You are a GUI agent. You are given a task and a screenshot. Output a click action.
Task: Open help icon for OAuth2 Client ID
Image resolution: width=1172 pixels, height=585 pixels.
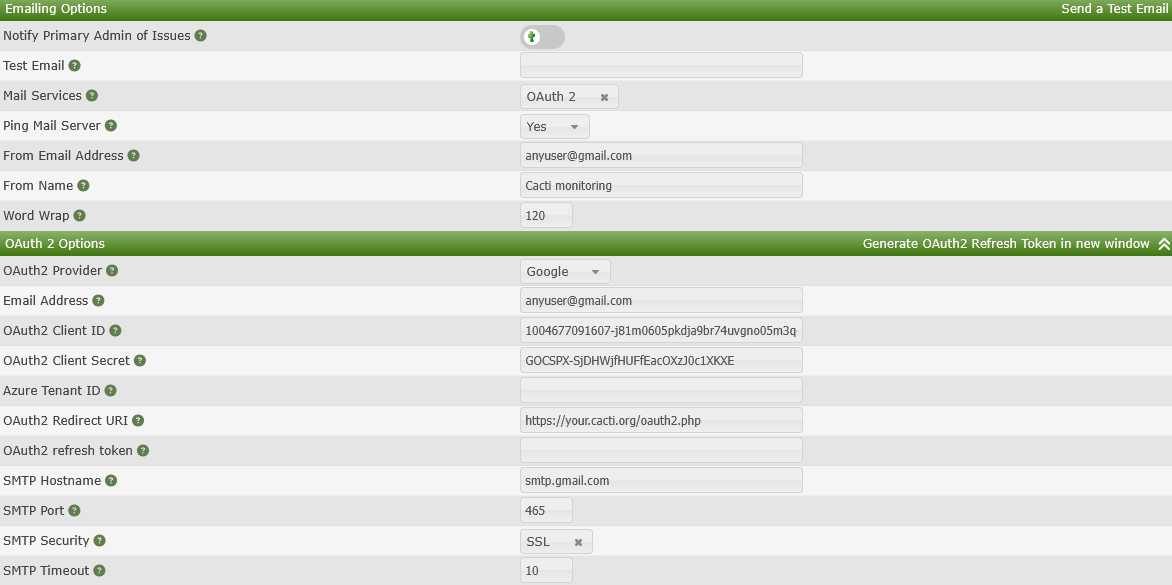tap(115, 330)
